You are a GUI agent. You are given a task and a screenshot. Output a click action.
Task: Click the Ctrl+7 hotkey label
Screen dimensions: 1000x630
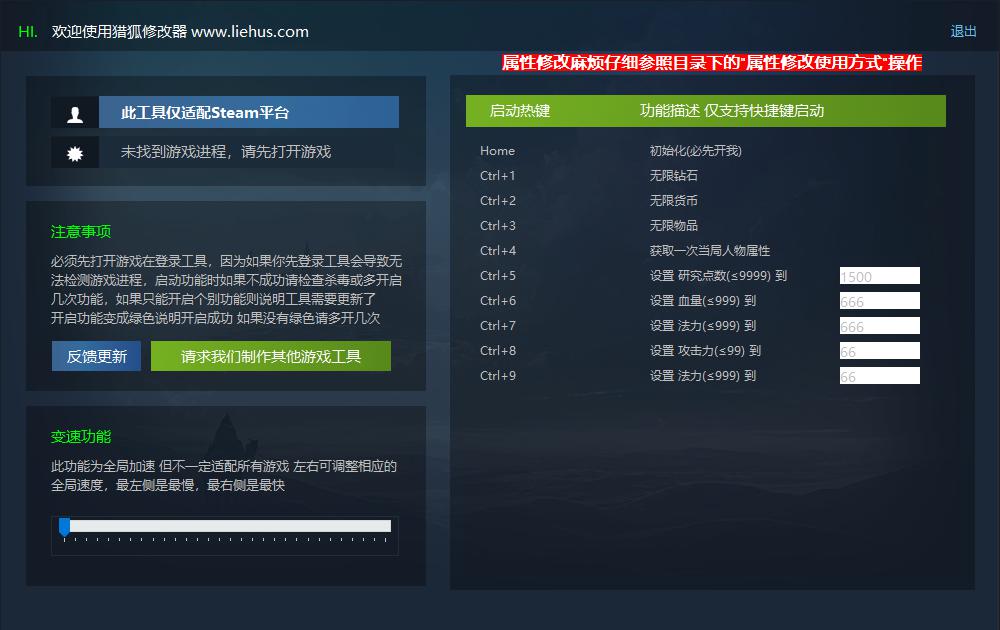pos(497,326)
